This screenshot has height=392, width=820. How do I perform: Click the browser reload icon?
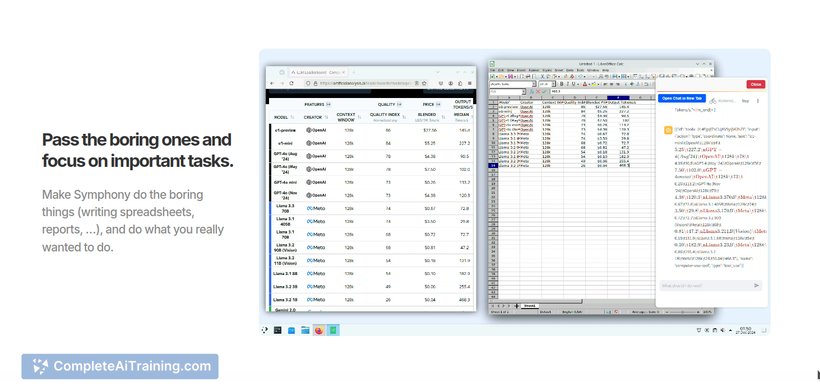291,84
